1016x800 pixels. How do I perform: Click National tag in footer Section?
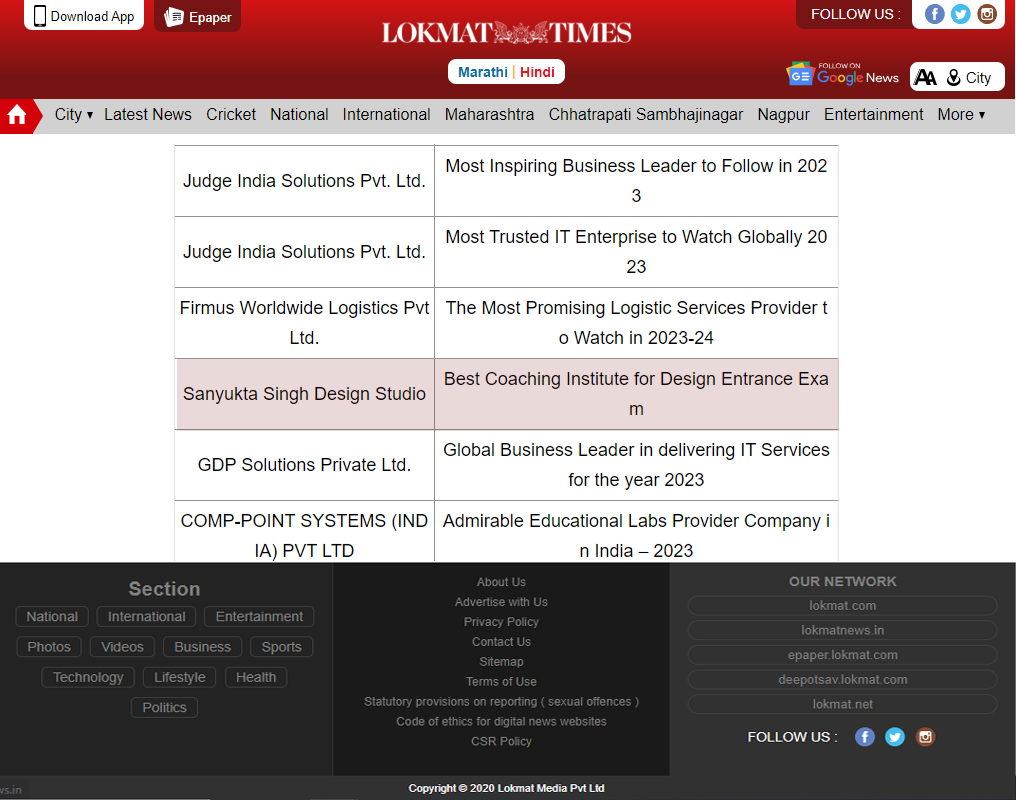coord(52,617)
